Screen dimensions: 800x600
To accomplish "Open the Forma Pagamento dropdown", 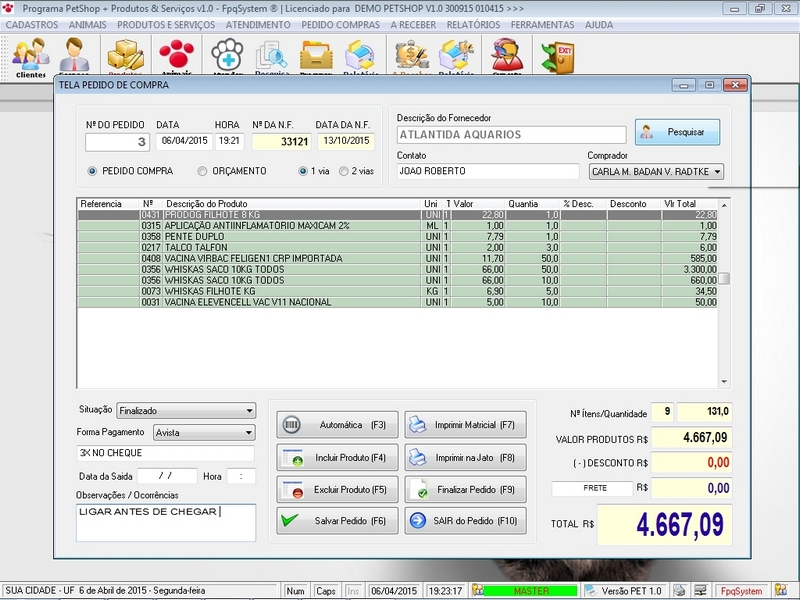I will tap(249, 433).
